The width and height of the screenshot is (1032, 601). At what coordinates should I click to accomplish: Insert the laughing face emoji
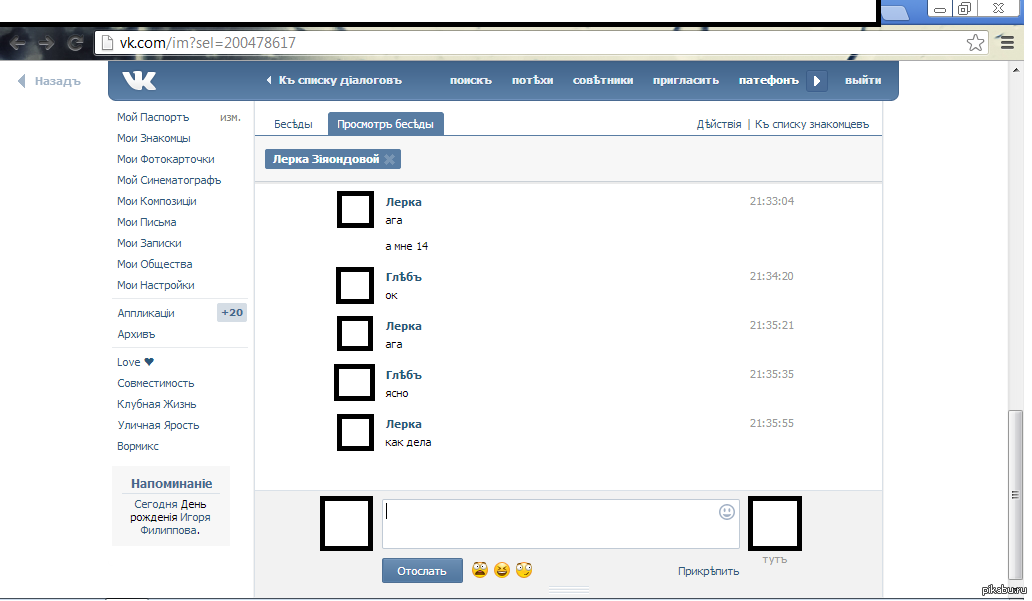tap(502, 570)
